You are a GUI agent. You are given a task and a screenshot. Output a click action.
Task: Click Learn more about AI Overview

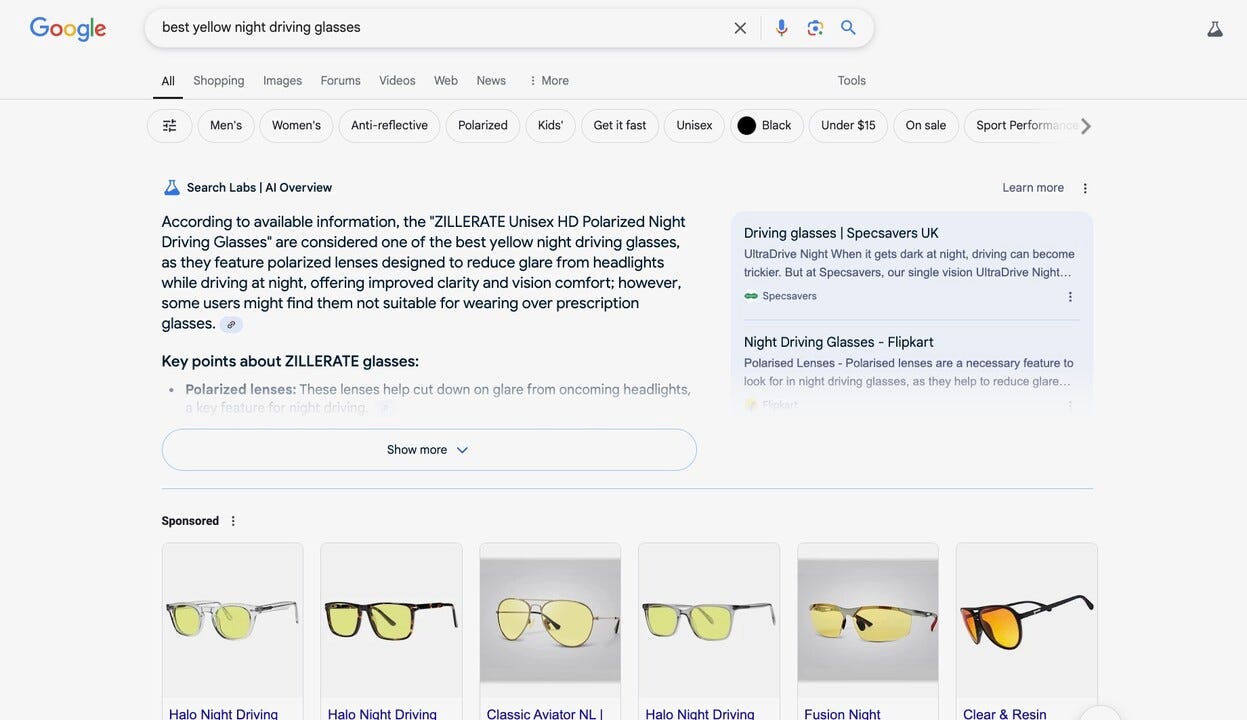pyautogui.click(x=1033, y=188)
